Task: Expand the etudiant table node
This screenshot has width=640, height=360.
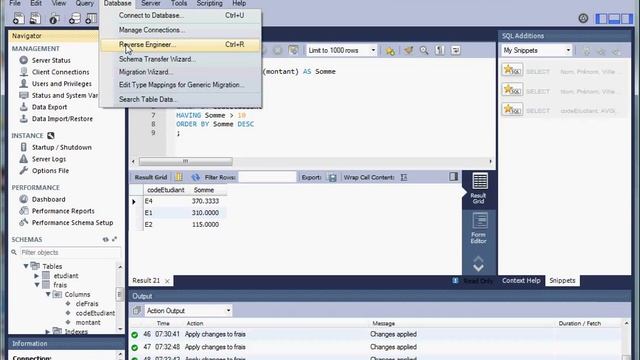Action: click(x=36, y=276)
